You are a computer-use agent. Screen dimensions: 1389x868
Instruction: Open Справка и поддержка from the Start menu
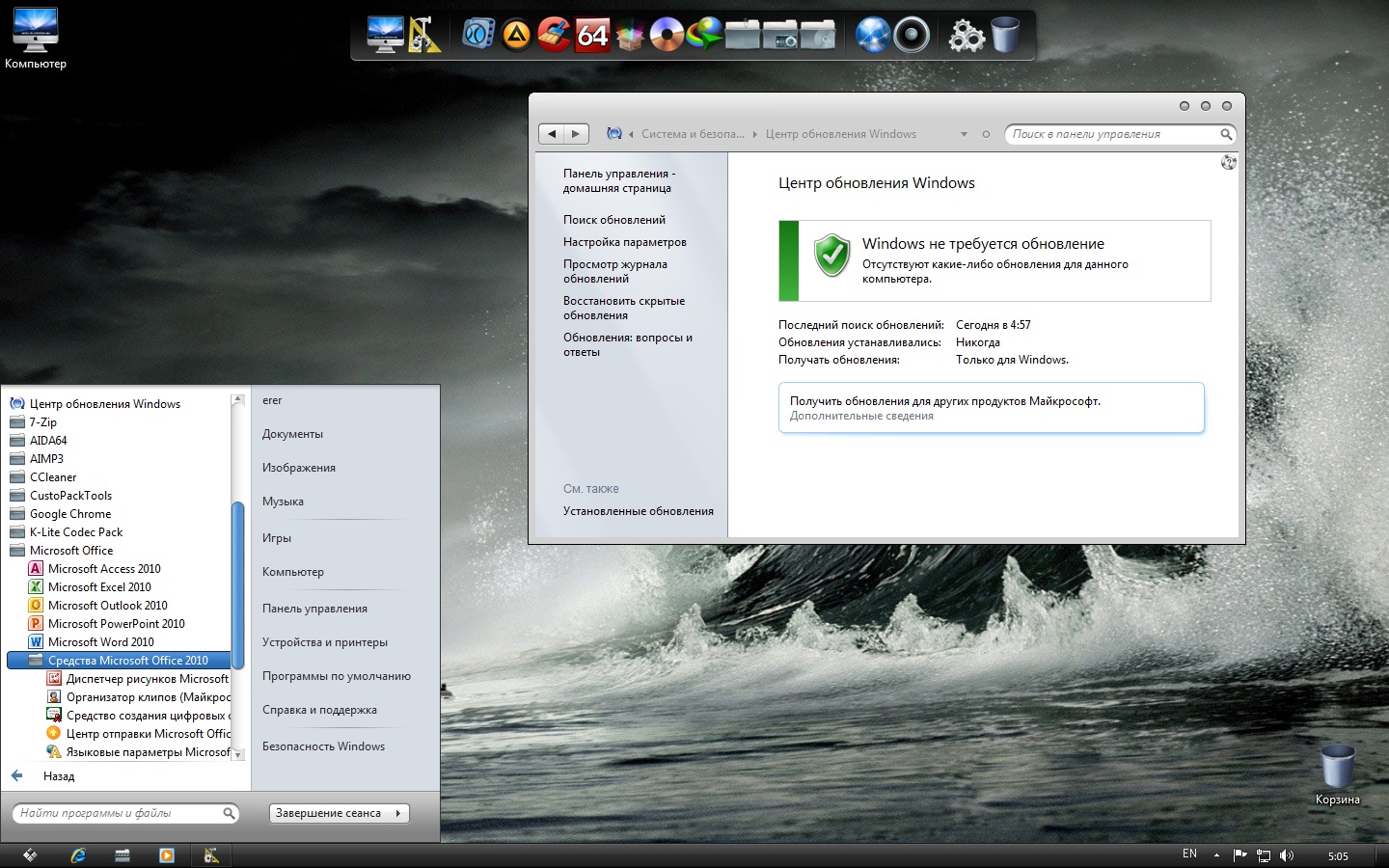point(319,710)
